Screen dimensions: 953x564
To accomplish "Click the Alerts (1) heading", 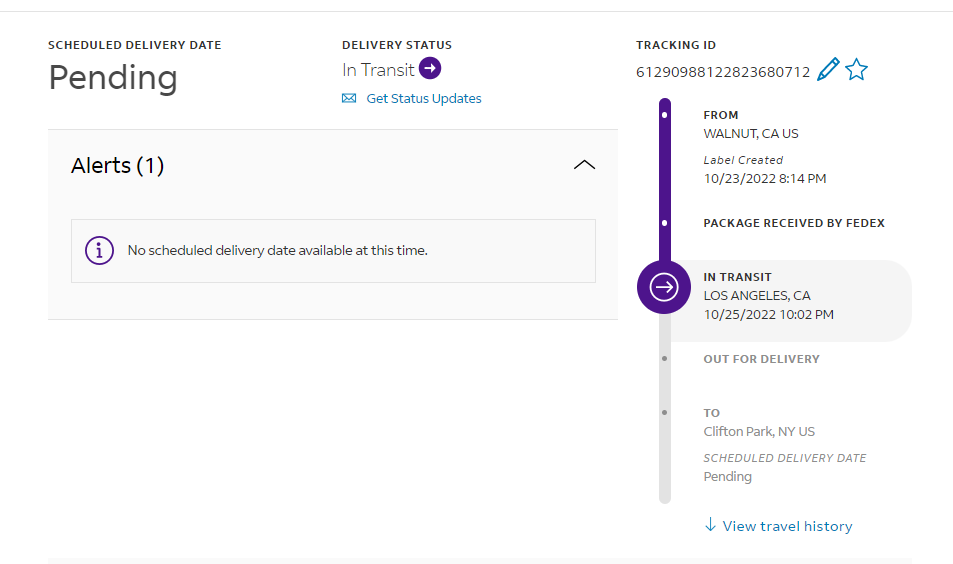I will pyautogui.click(x=118, y=166).
